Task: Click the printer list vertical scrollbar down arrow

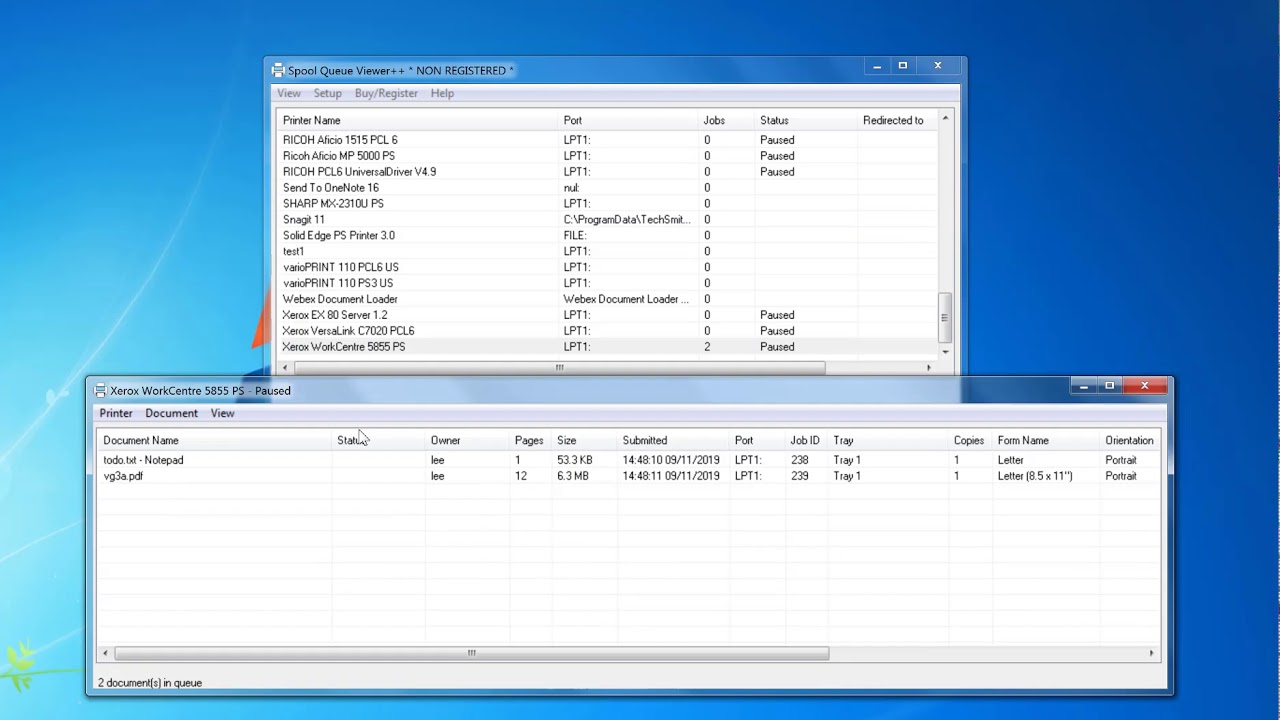Action: point(945,352)
